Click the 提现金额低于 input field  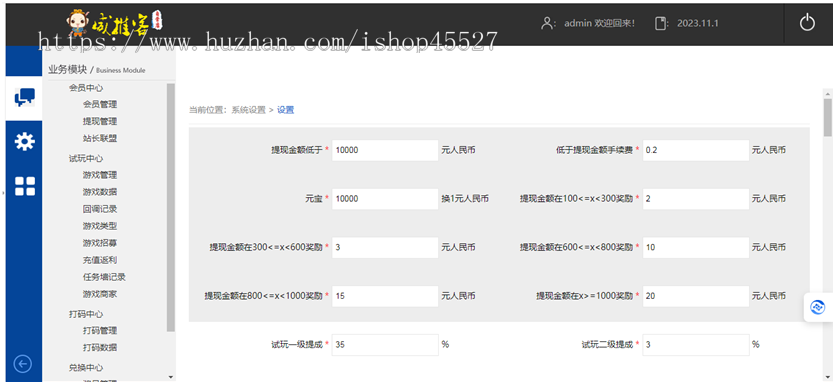click(385, 150)
